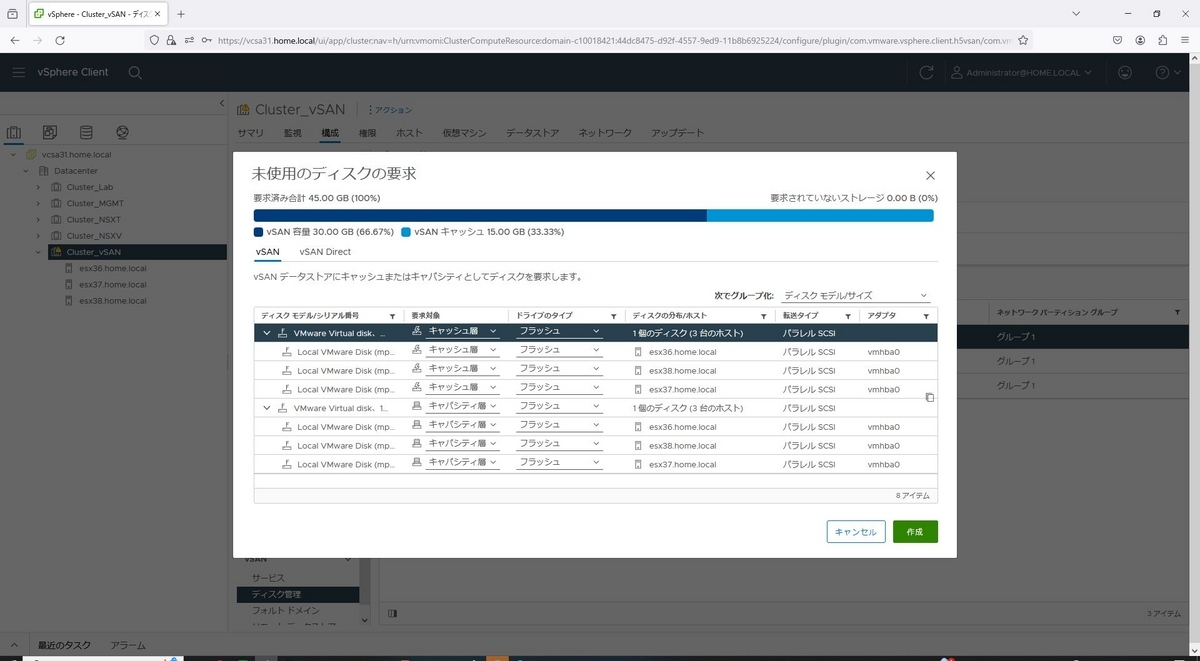Viewport: 1200px width, 661px height.
Task: Open the データストア tab
Action: [x=532, y=133]
